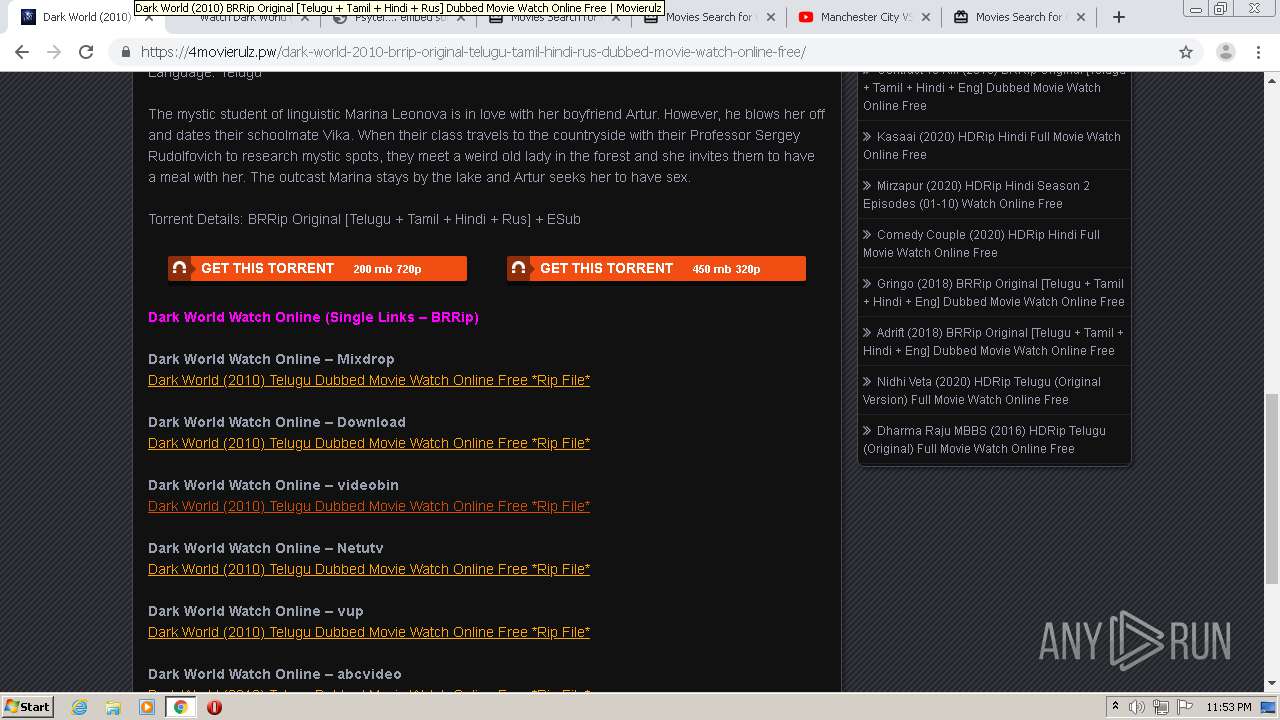Open Adrift (2018) BRRip sidebar link
This screenshot has height=720, width=1280.
(993, 341)
